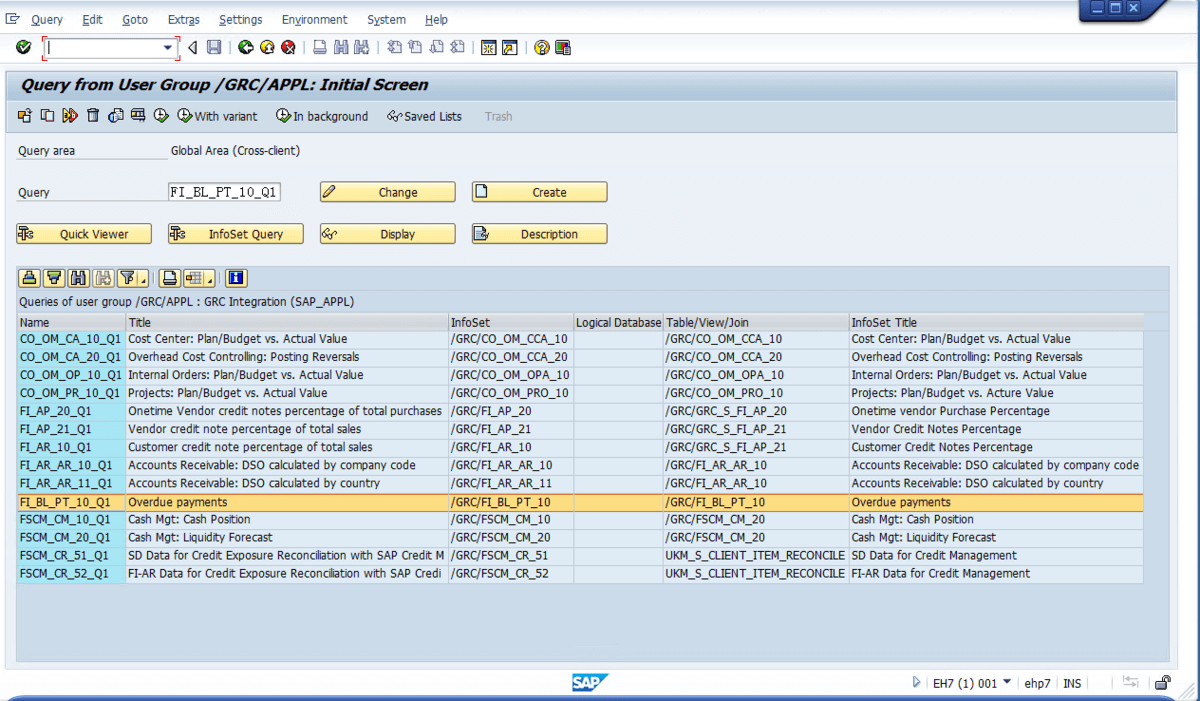Click the Find binoculars icon above table
The image size is (1200, 701).
[x=79, y=278]
